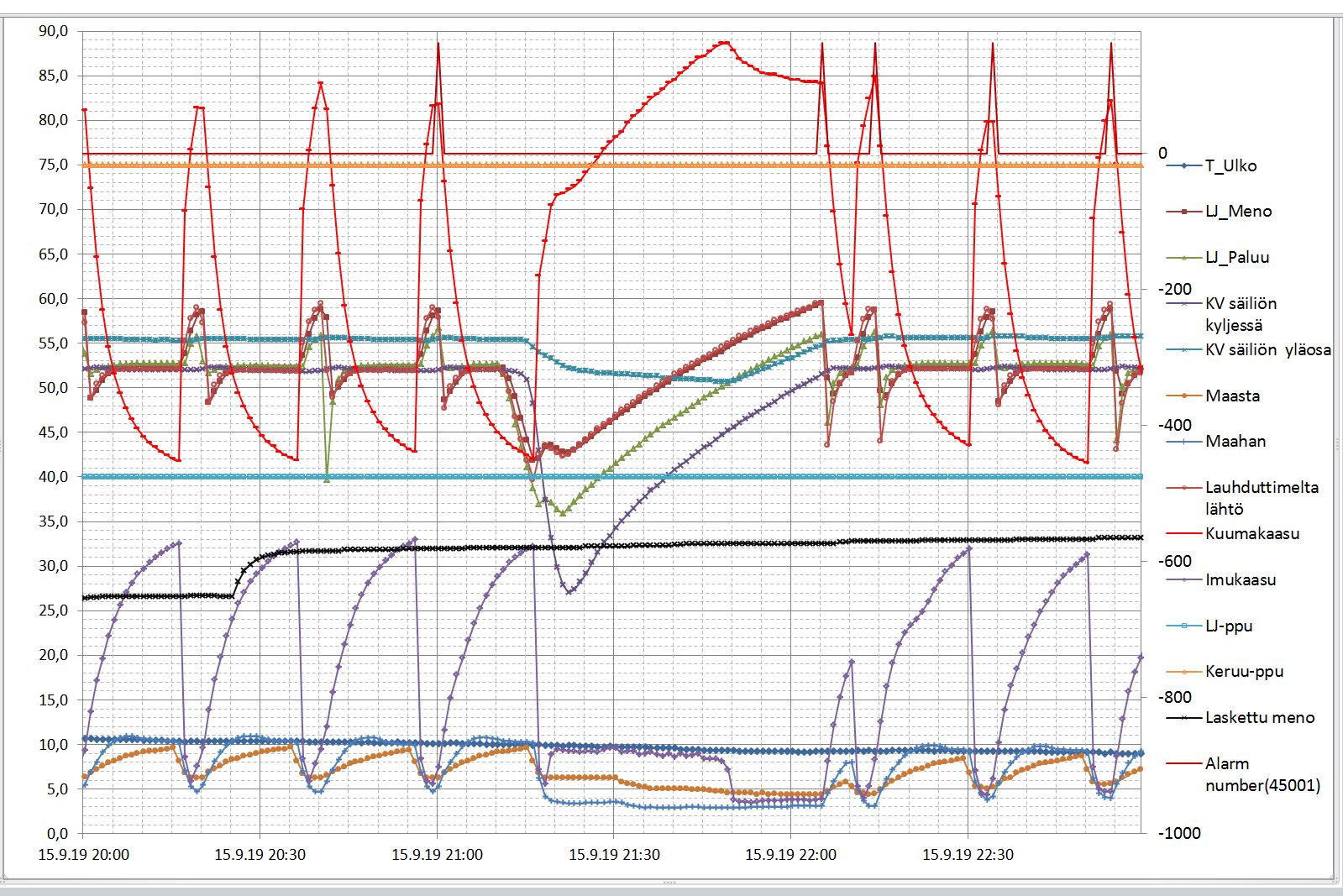The width and height of the screenshot is (1343, 896).
Task: Click the -1000 secondary axis value
Action: tap(1180, 833)
